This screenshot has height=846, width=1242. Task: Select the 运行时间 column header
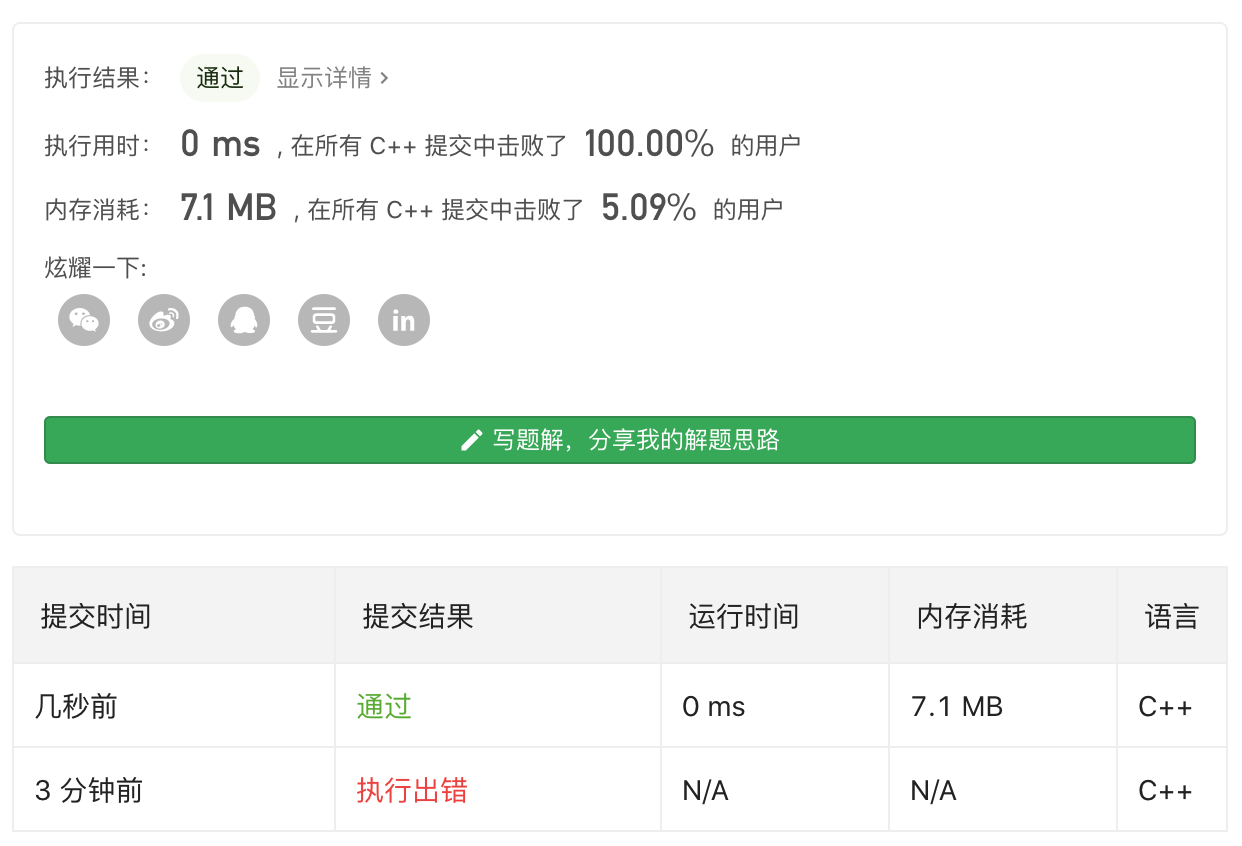(744, 616)
